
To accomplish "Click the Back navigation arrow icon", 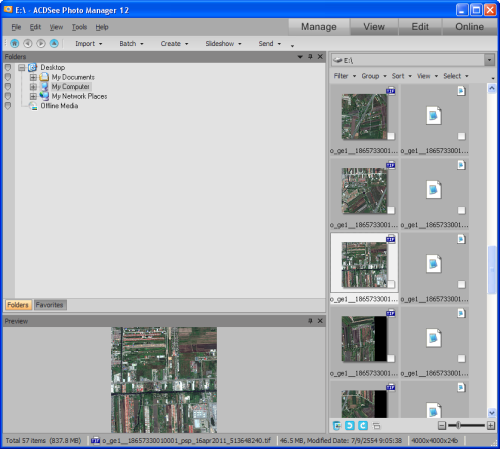I will (x=28, y=43).
